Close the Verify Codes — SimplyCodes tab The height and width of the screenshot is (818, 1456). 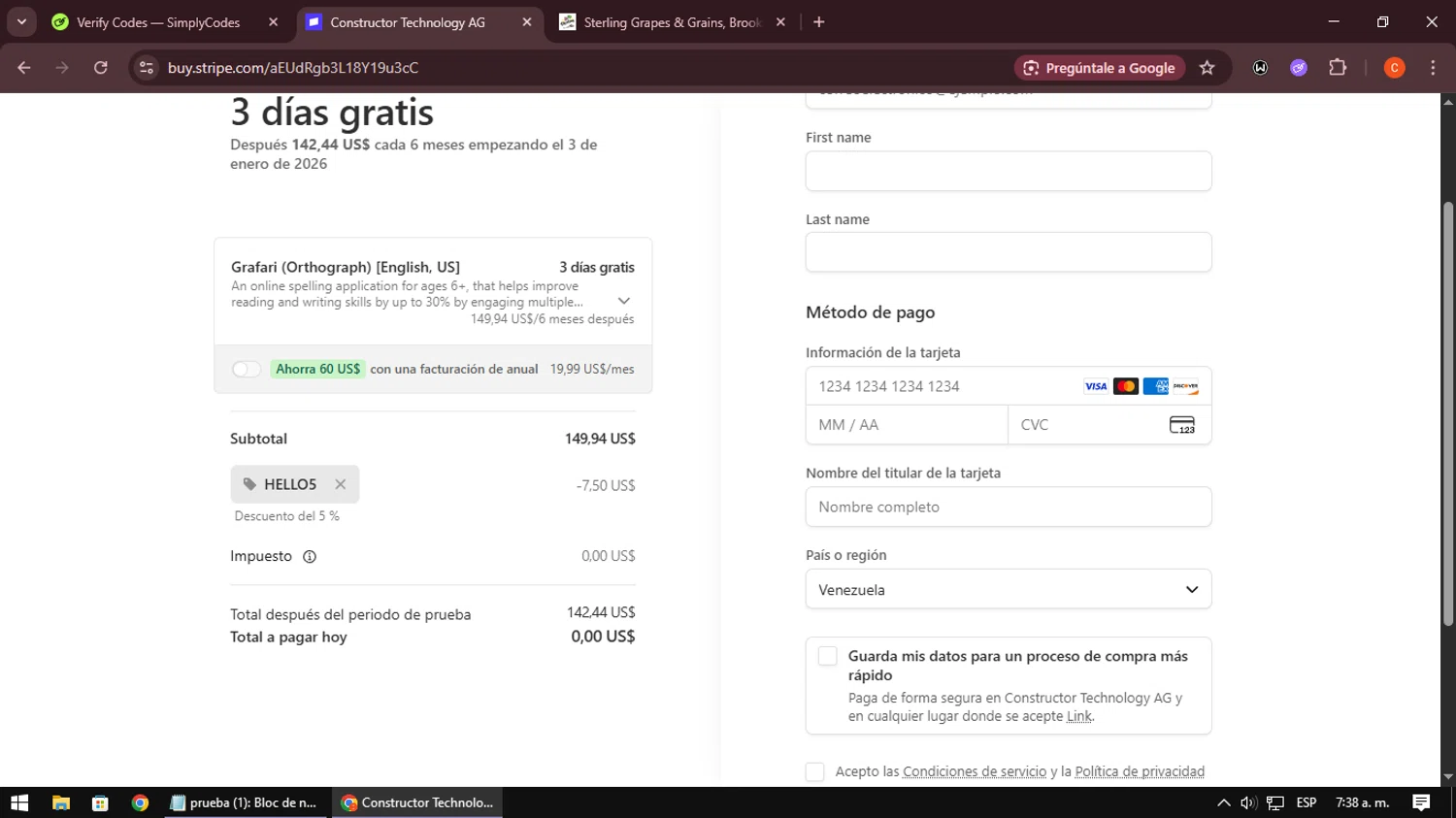pyautogui.click(x=273, y=22)
